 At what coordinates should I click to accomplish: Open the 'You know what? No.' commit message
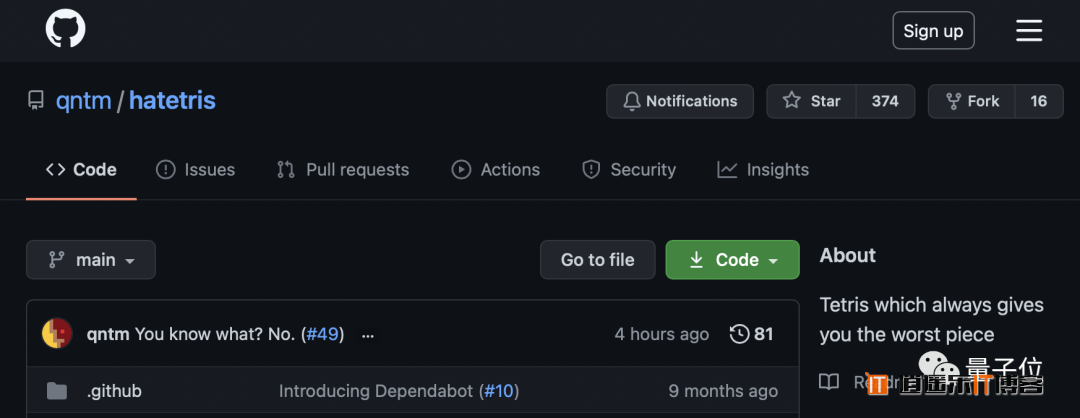coord(215,335)
